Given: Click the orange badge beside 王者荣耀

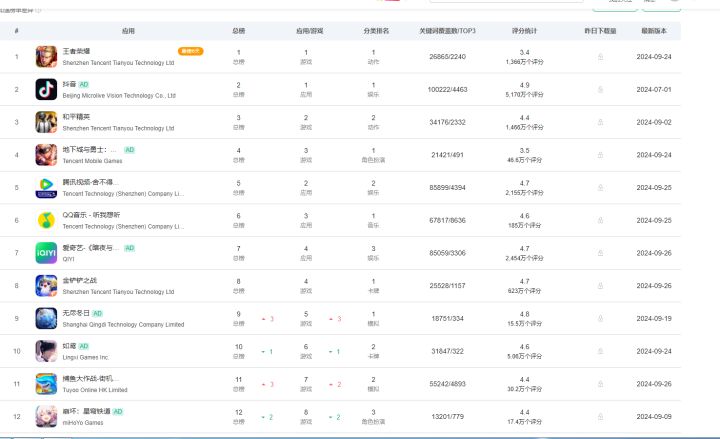Looking at the screenshot, I should pos(191,51).
